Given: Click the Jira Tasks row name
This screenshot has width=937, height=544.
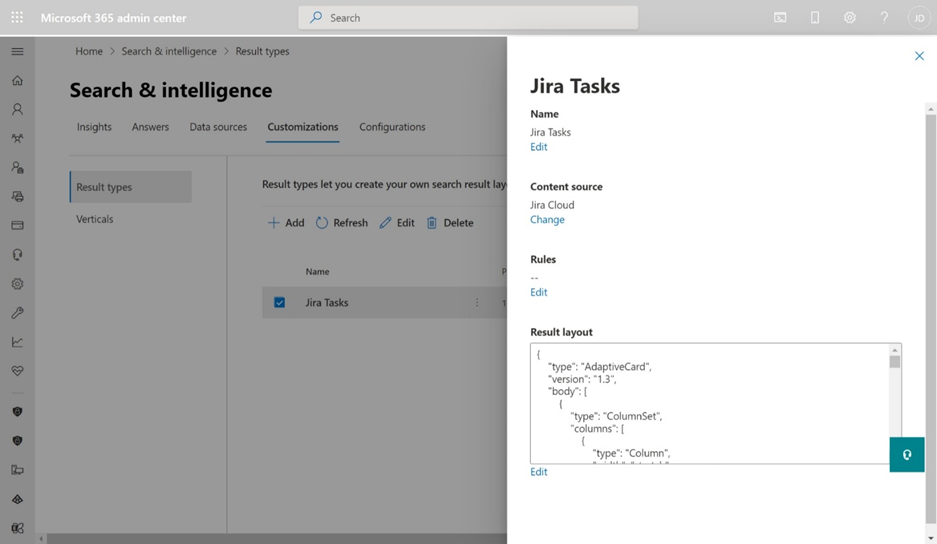Looking at the screenshot, I should click(327, 302).
